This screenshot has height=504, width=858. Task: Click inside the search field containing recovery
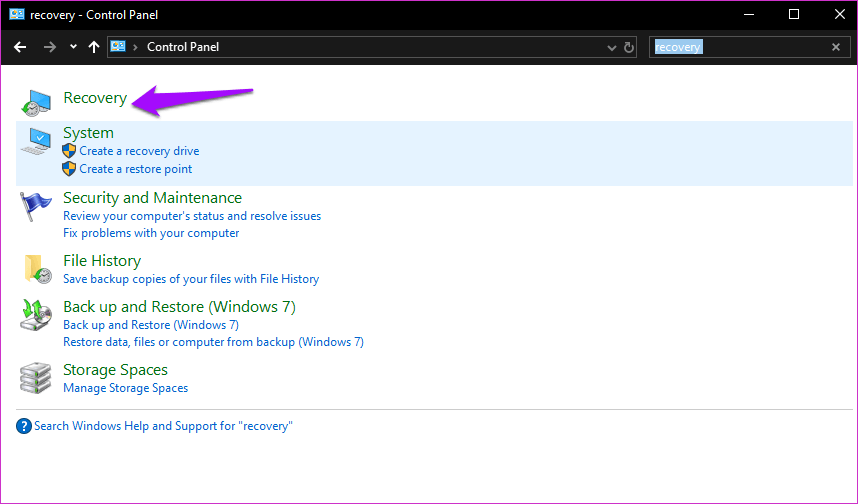click(x=750, y=47)
